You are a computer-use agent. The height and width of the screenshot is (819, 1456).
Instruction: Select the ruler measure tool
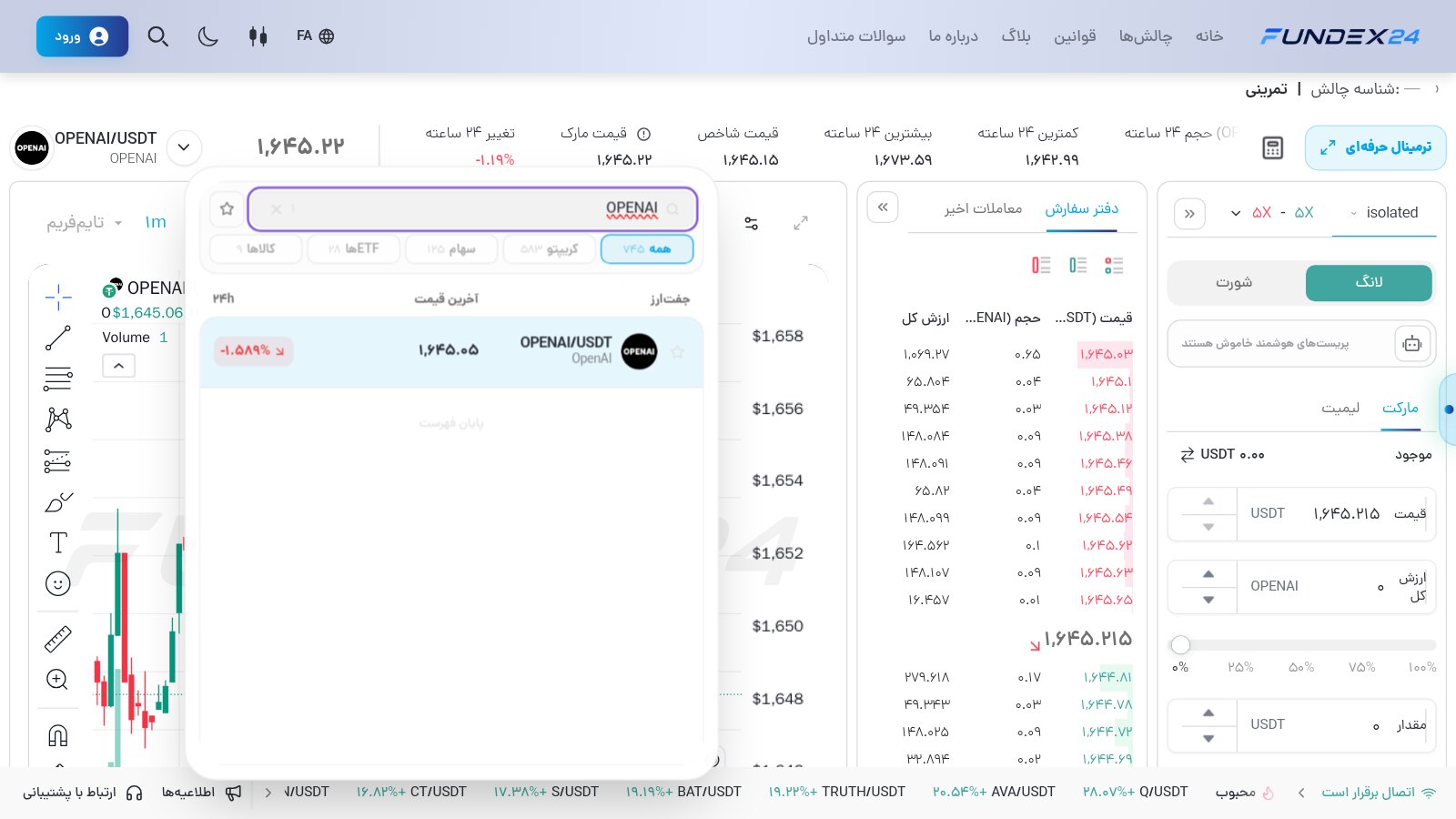coord(58,639)
